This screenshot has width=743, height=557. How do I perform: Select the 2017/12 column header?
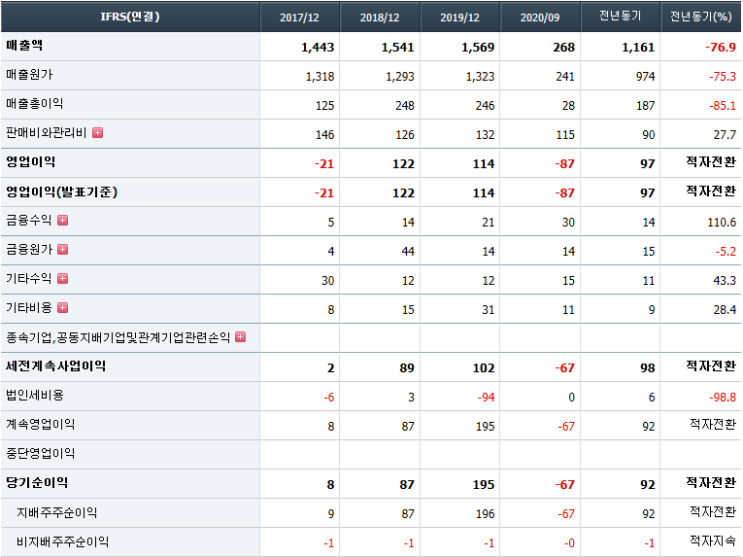pyautogui.click(x=299, y=18)
